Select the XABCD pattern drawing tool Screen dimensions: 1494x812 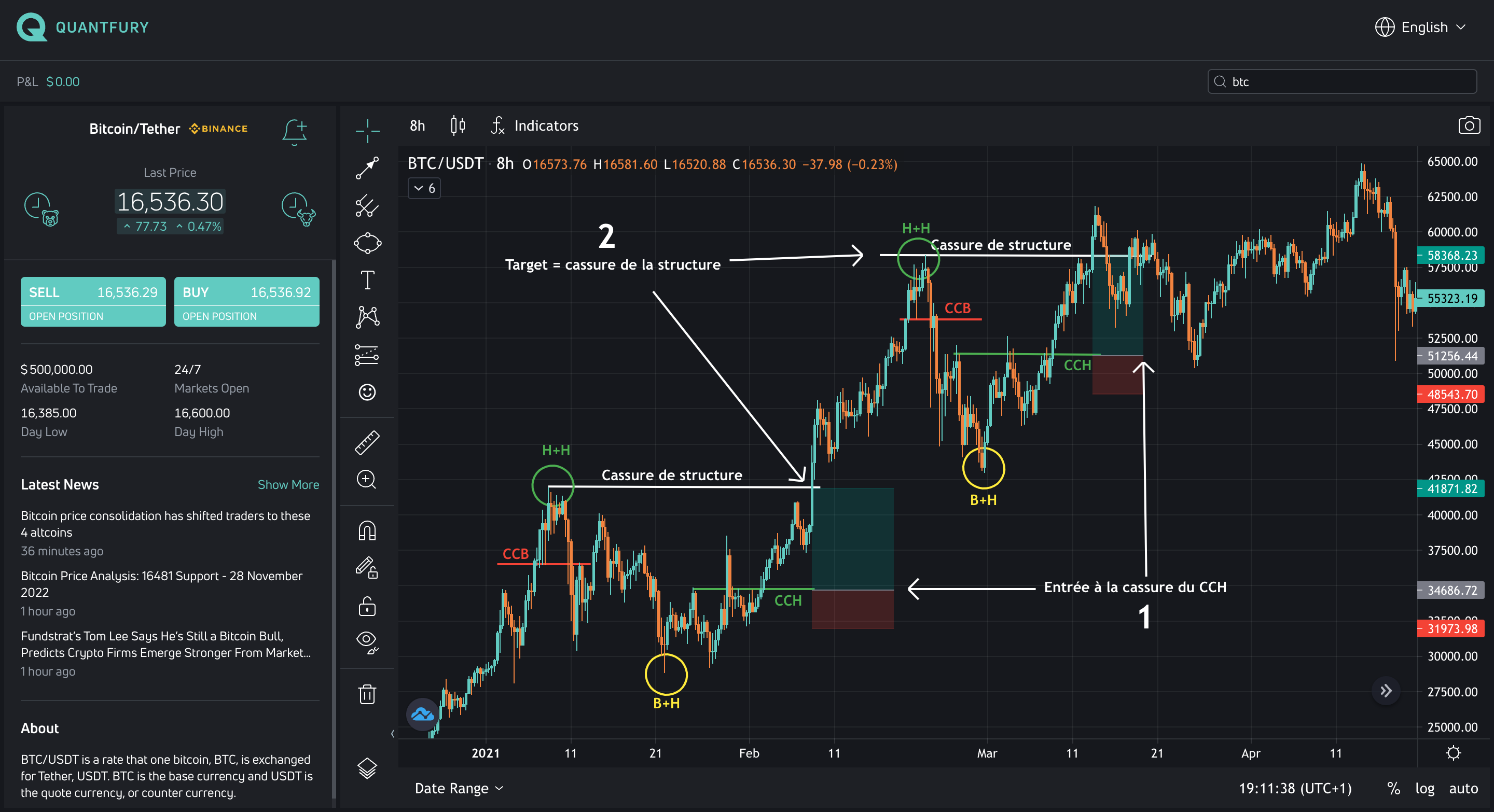point(367,317)
